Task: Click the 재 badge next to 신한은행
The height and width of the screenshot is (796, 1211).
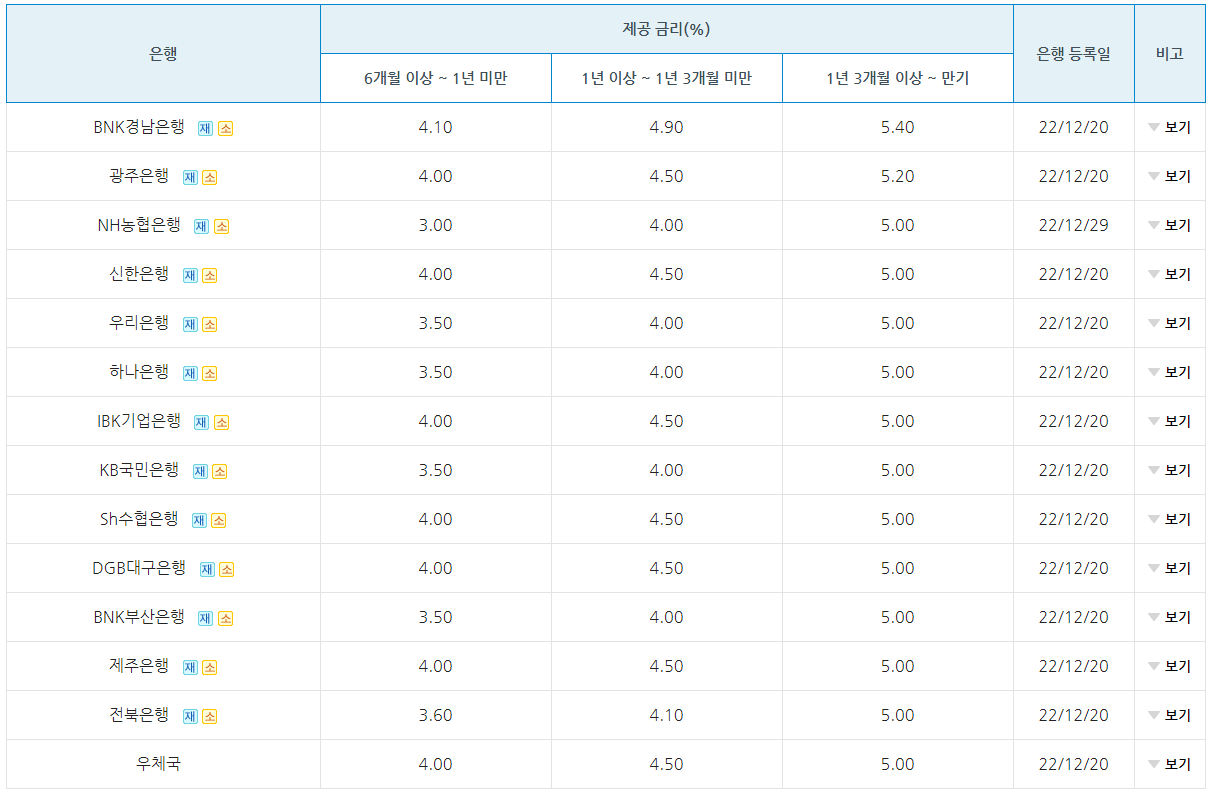Action: (x=190, y=275)
